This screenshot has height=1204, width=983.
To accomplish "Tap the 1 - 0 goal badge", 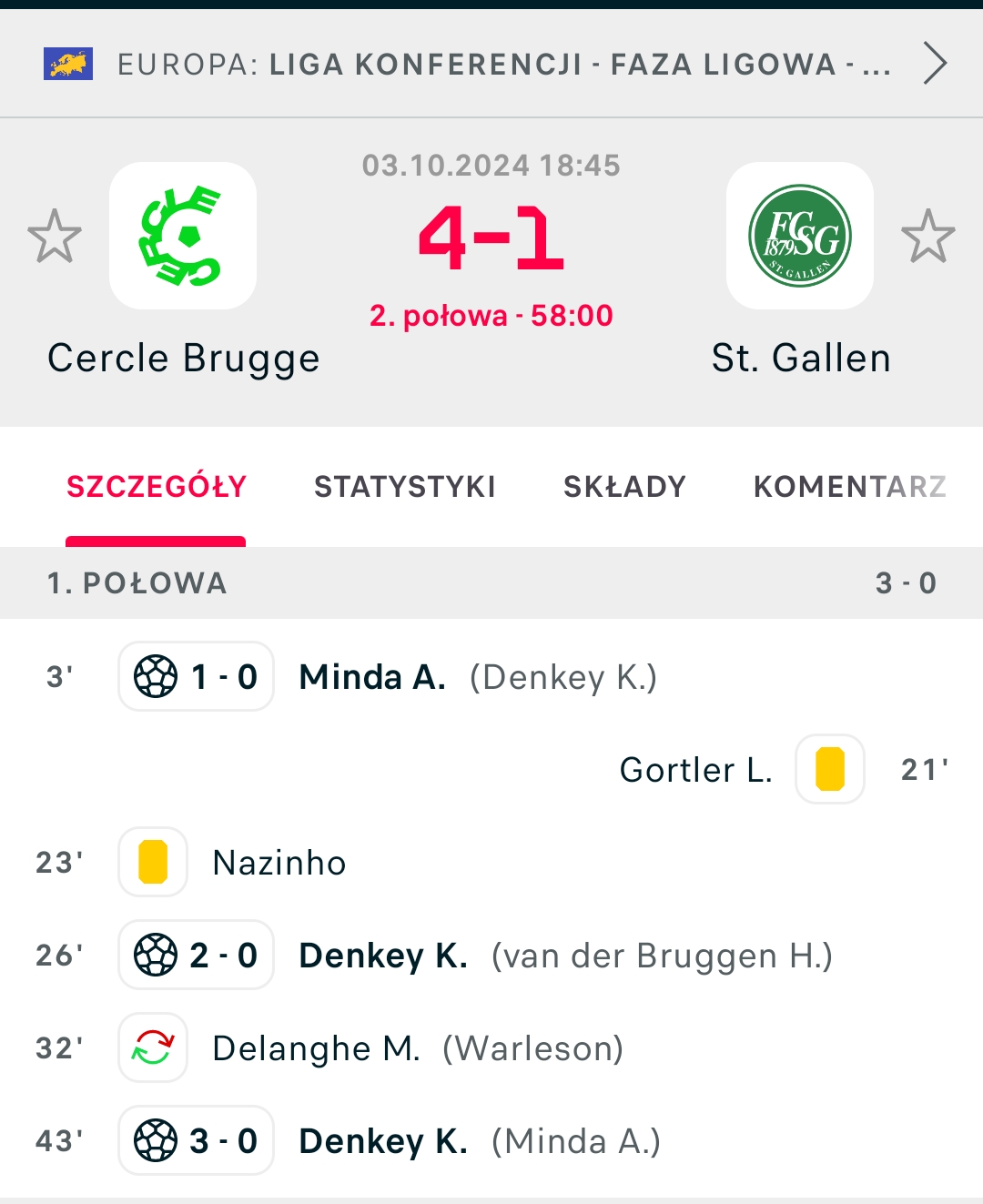I will (196, 677).
